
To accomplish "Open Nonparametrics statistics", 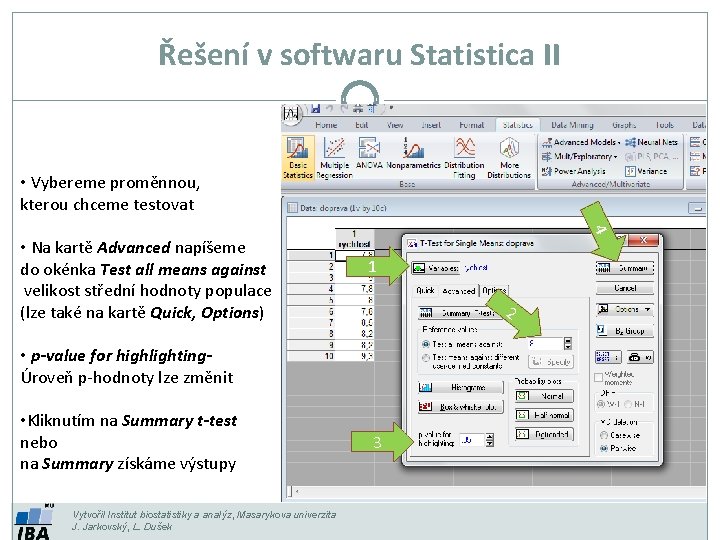I will (x=413, y=153).
